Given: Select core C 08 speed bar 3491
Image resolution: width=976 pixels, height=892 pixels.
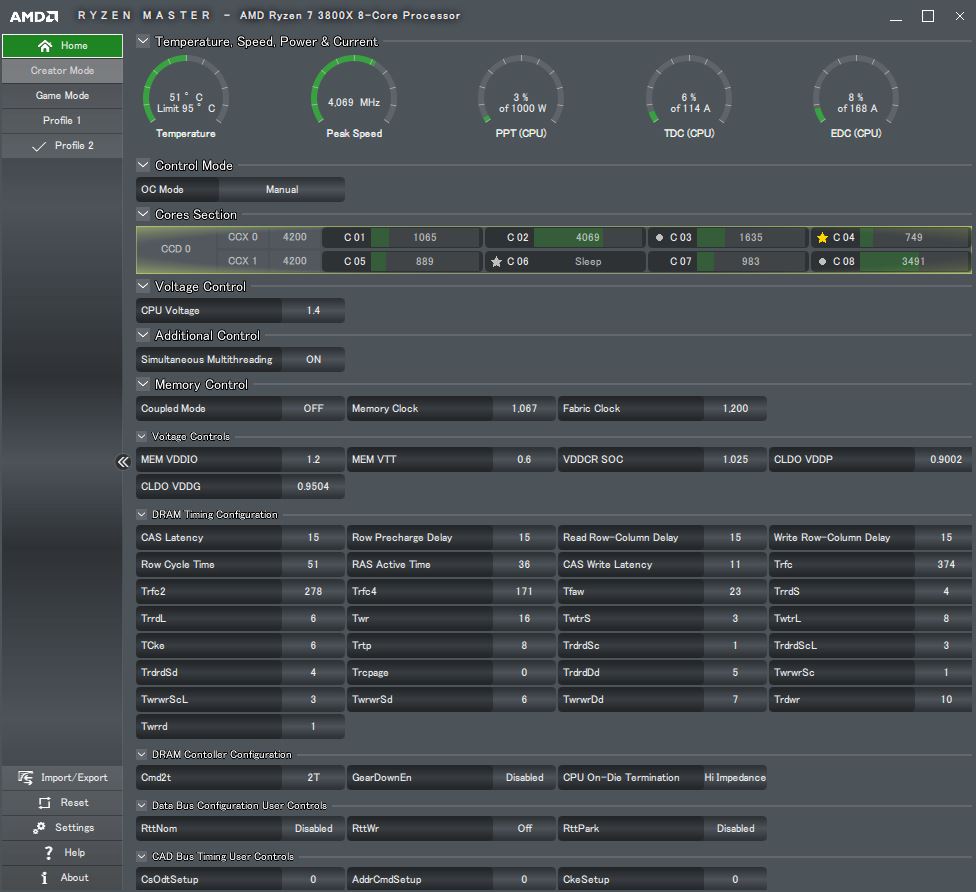Looking at the screenshot, I should click(x=913, y=261).
